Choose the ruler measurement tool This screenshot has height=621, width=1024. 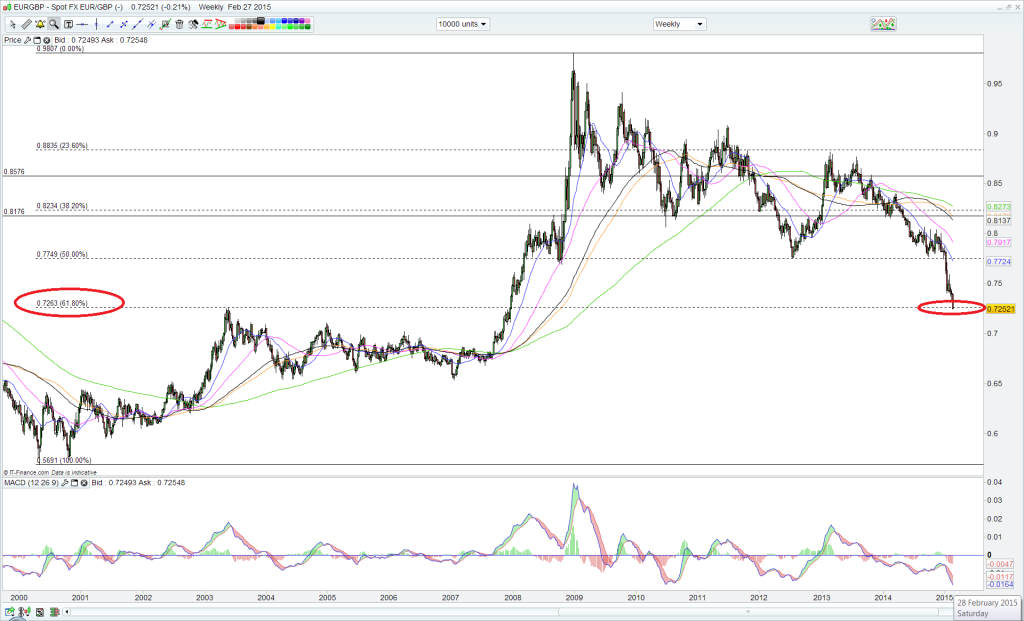coord(27,24)
